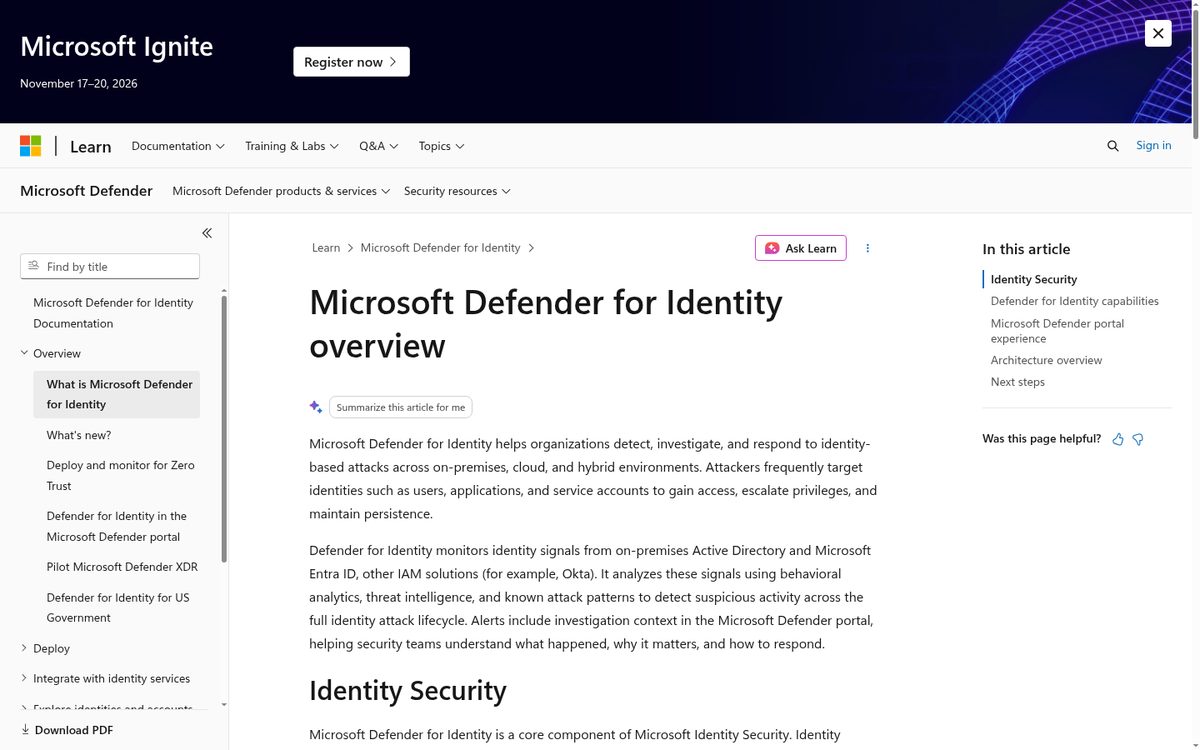The image size is (1200, 750).
Task: Click the Microsoft Ignite heading
Action: coord(116,46)
